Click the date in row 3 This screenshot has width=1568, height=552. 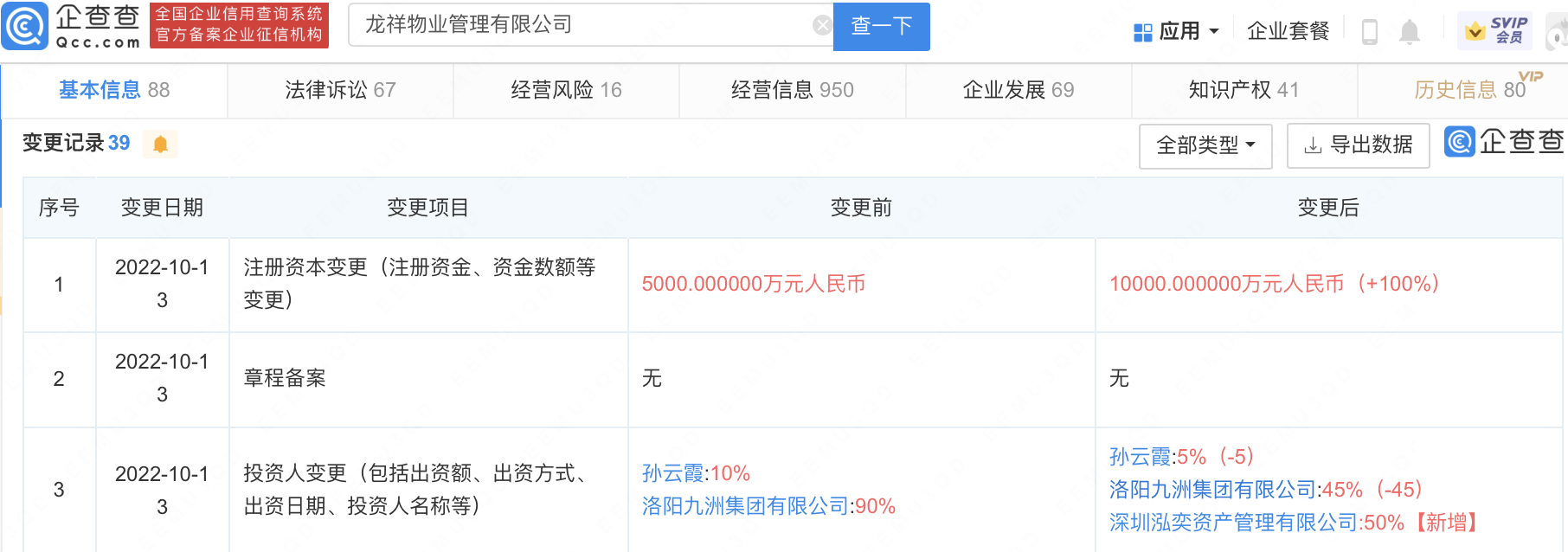tap(162, 490)
